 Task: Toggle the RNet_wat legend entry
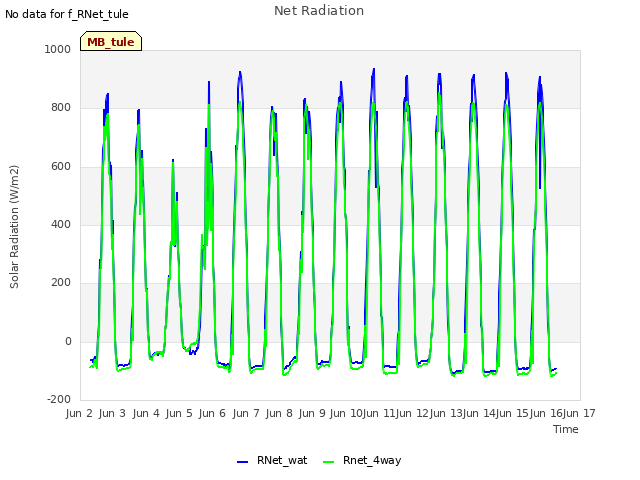[x=272, y=460]
